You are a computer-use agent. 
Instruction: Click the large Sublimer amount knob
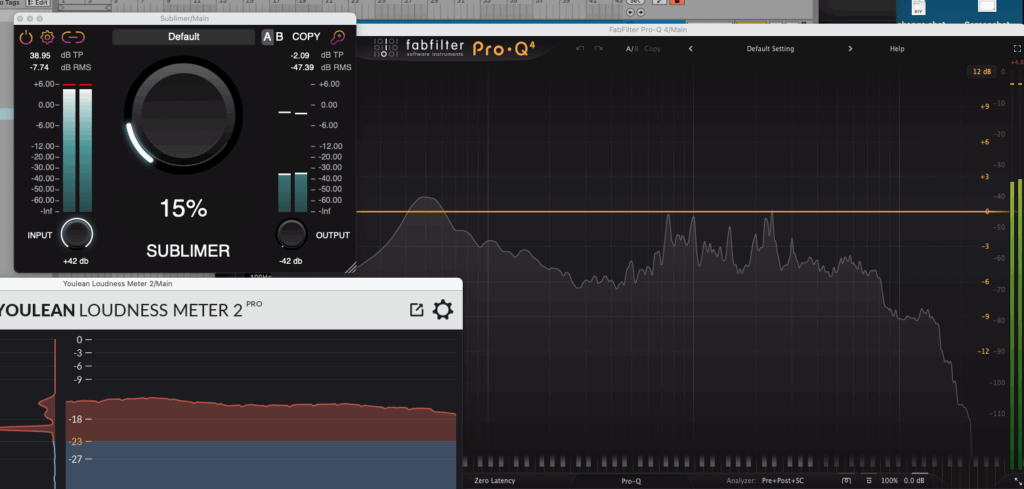coord(184,115)
